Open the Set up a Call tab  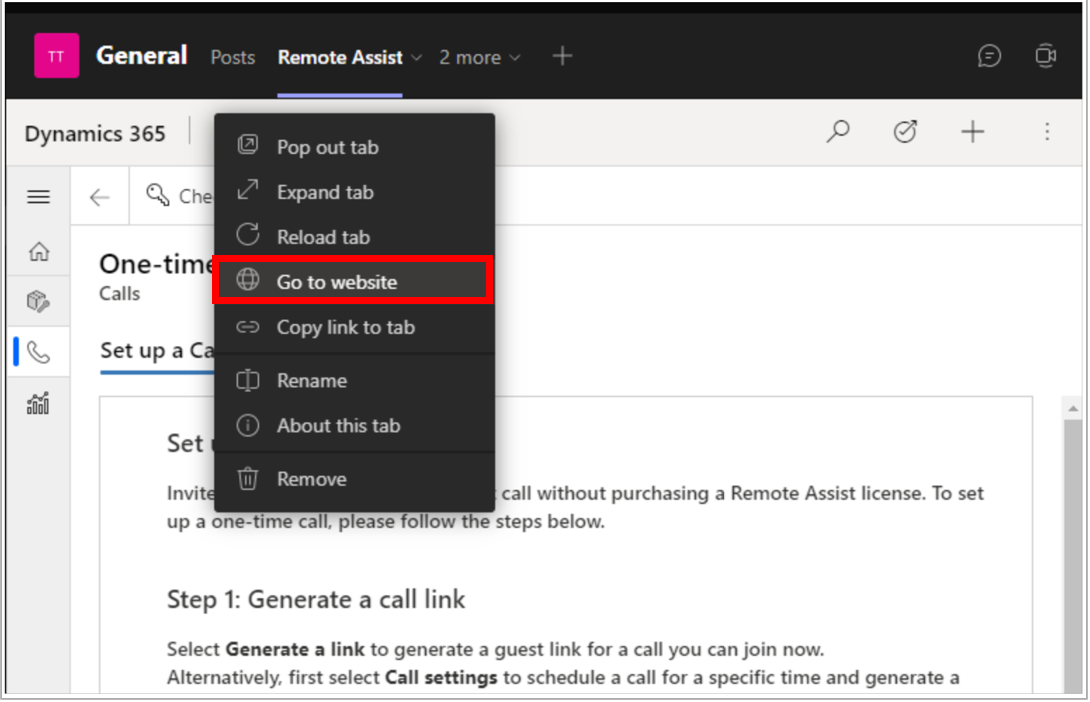pyautogui.click(x=157, y=350)
